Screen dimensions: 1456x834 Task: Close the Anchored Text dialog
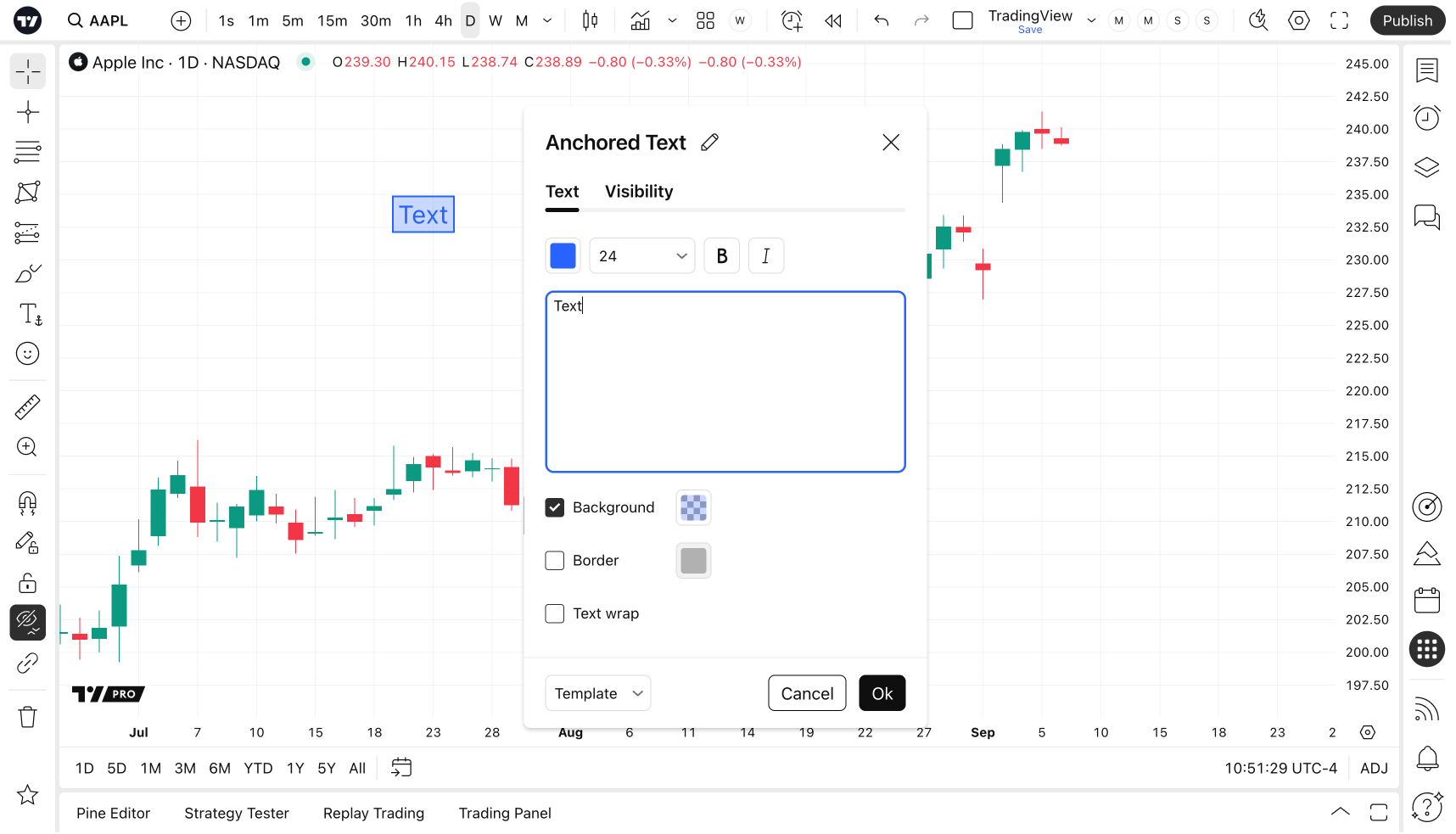(891, 143)
